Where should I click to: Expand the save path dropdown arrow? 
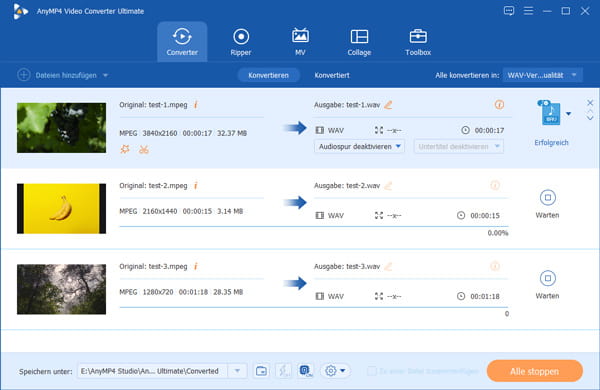coord(237,370)
